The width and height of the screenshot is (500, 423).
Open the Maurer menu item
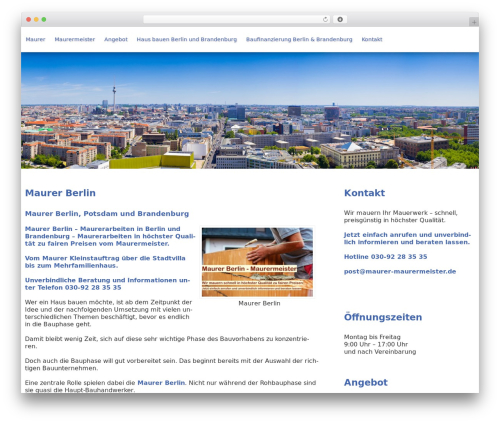[x=35, y=39]
